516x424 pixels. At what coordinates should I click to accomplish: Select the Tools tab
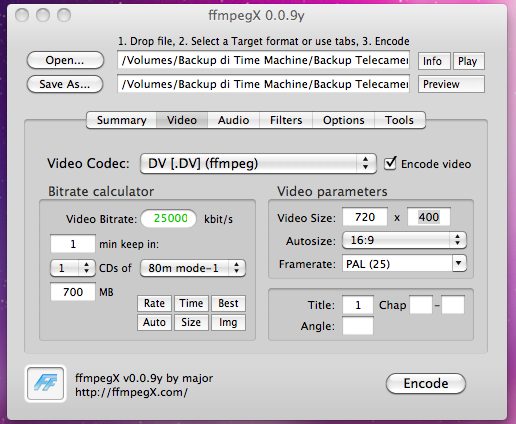399,120
